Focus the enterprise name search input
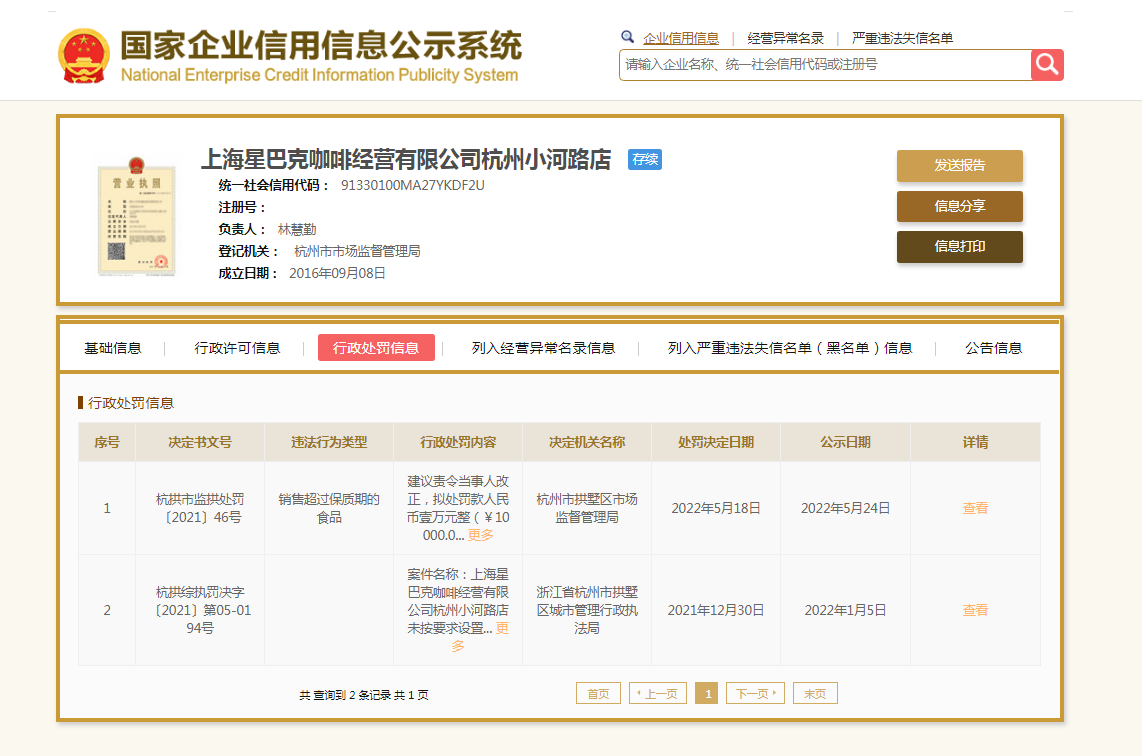Screen dimensions: 1142x756 point(825,65)
